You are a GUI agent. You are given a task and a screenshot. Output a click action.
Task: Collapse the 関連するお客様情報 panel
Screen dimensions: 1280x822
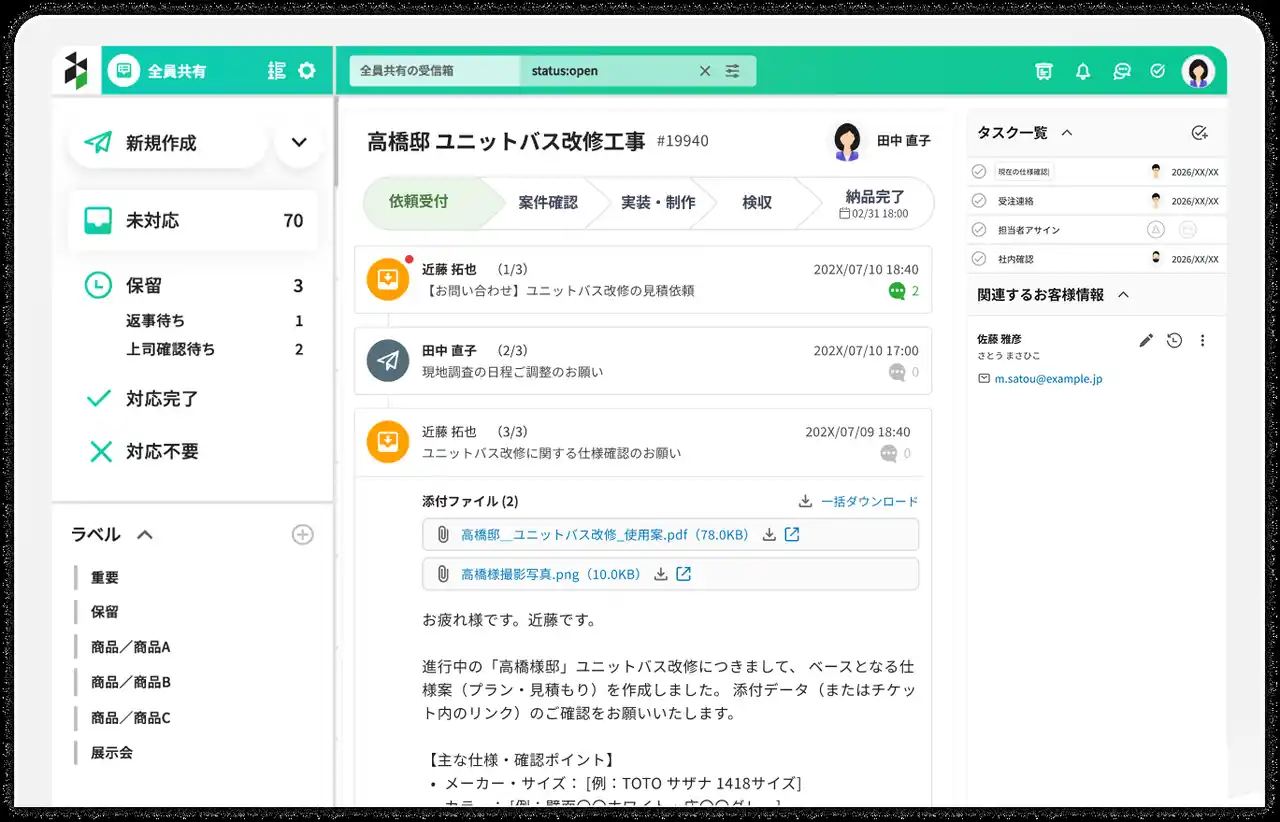coord(1123,295)
